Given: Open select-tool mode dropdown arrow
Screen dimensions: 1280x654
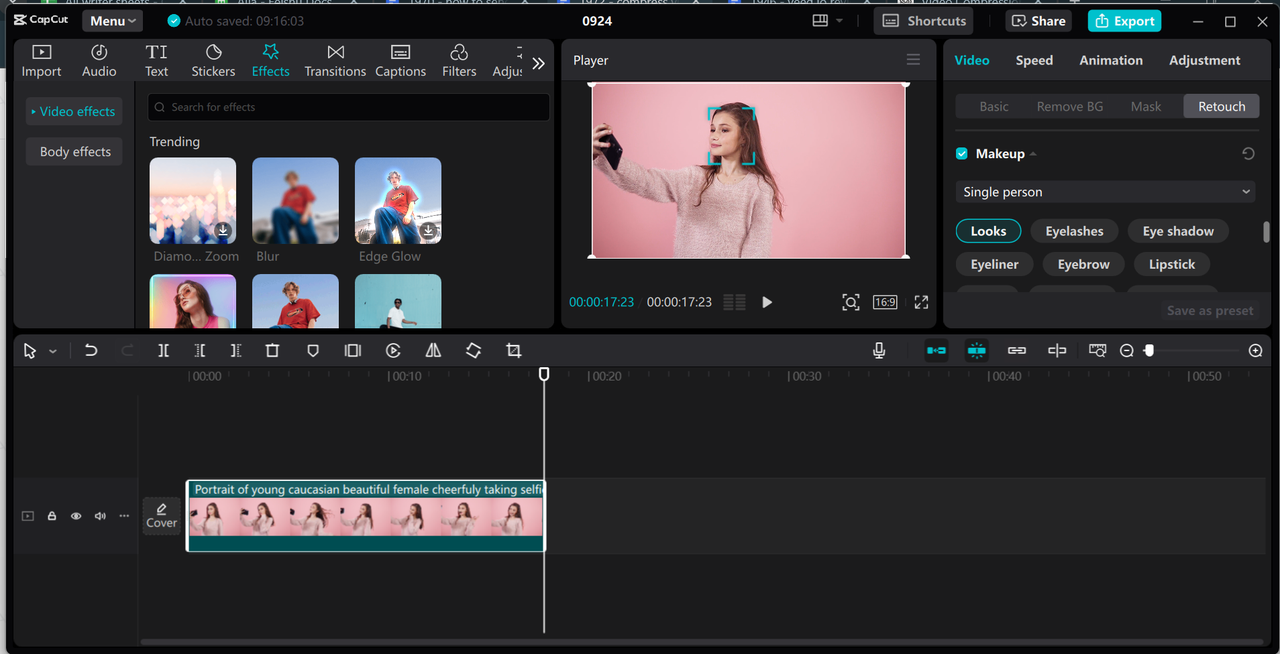Looking at the screenshot, I should pyautogui.click(x=53, y=351).
